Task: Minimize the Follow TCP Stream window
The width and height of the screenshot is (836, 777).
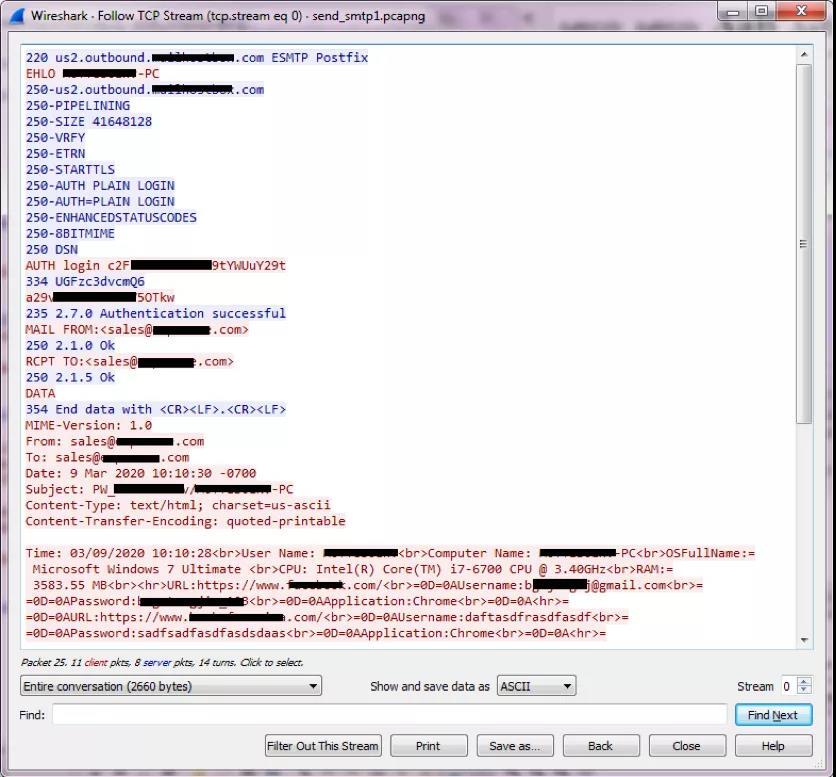Action: pyautogui.click(x=733, y=12)
